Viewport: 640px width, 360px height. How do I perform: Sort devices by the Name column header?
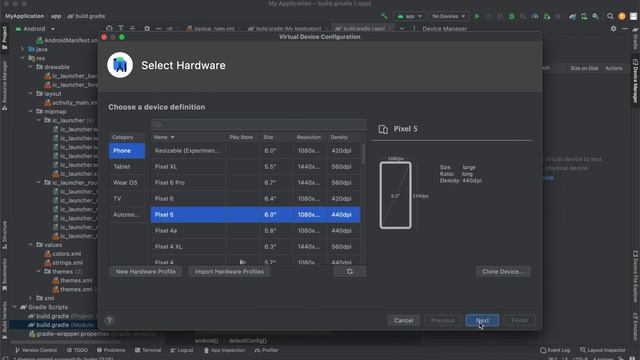coord(189,137)
